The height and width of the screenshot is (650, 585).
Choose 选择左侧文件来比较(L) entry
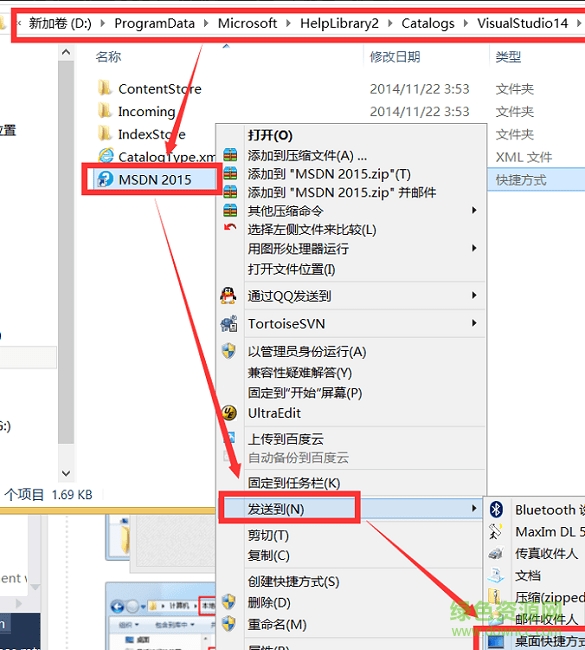coord(312,229)
